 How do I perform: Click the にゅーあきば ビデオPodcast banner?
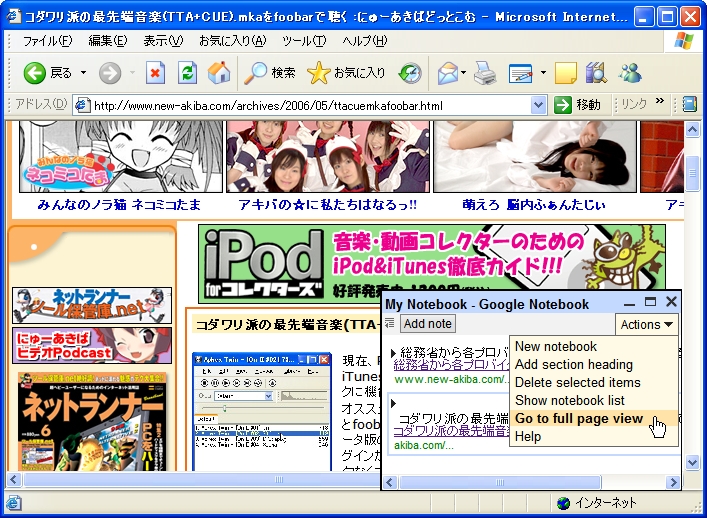tap(92, 345)
